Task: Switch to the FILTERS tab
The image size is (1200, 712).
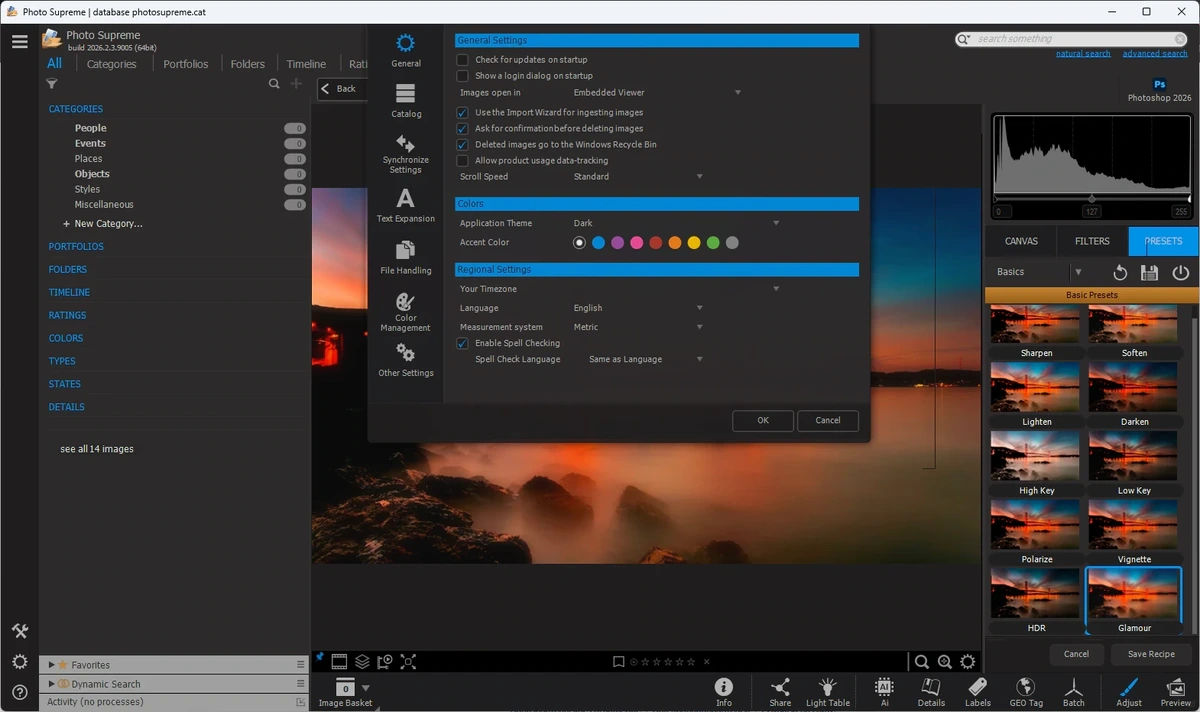Action: coord(1092,241)
